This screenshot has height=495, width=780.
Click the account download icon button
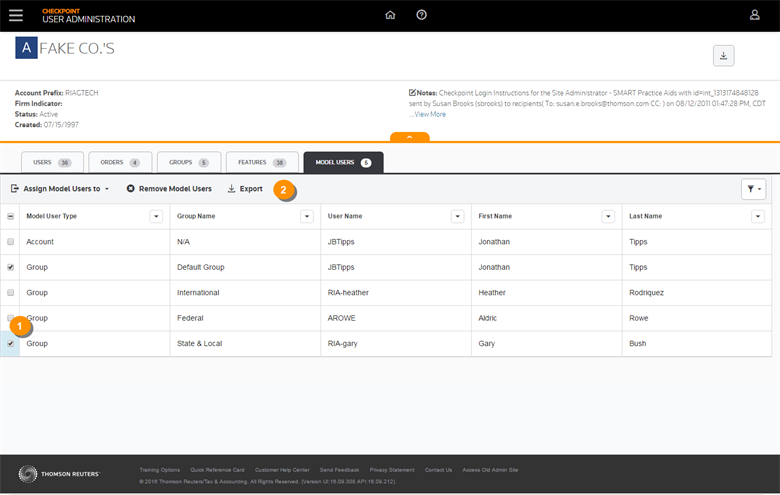click(722, 55)
